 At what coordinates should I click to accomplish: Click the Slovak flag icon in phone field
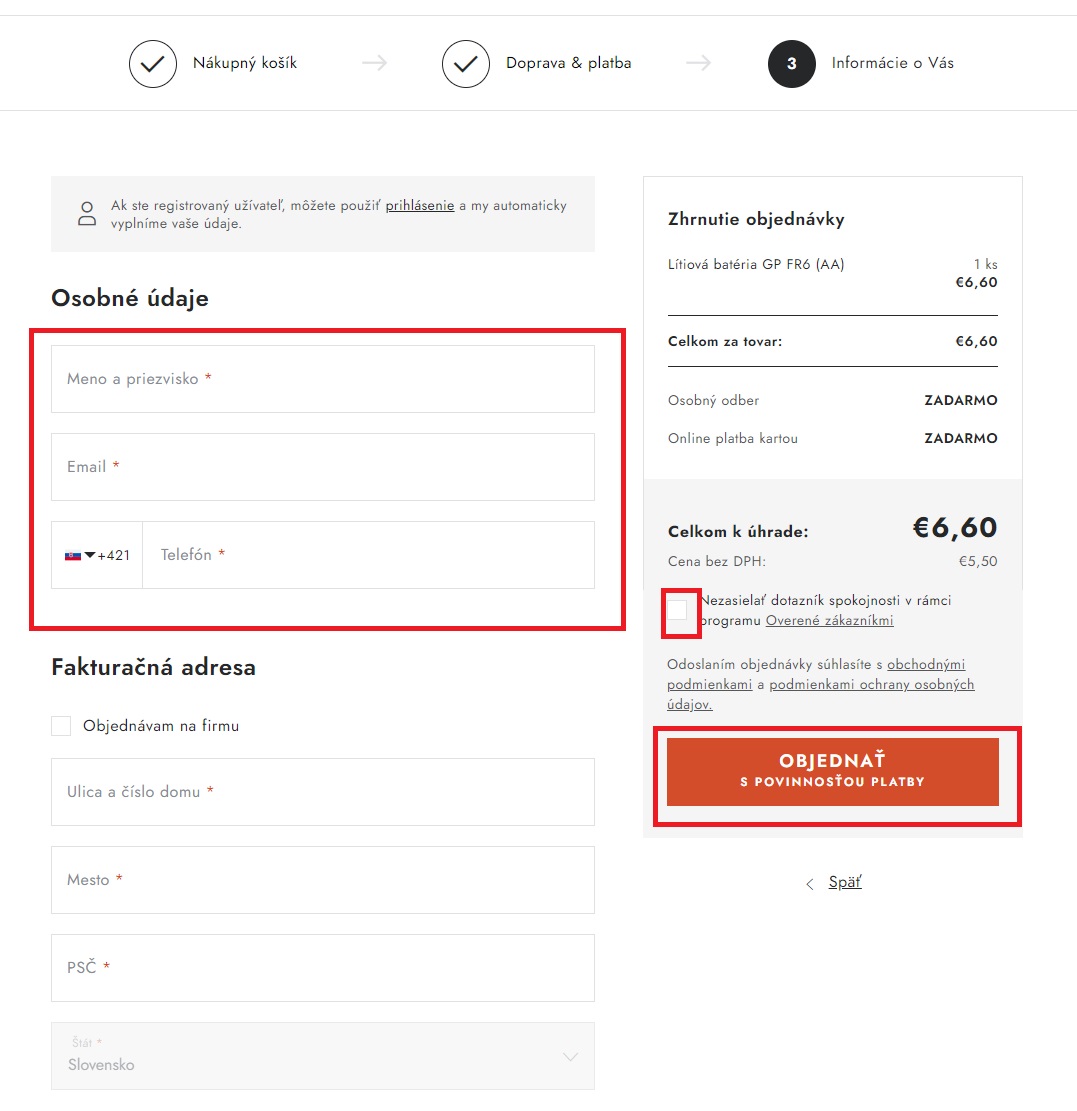[72, 556]
